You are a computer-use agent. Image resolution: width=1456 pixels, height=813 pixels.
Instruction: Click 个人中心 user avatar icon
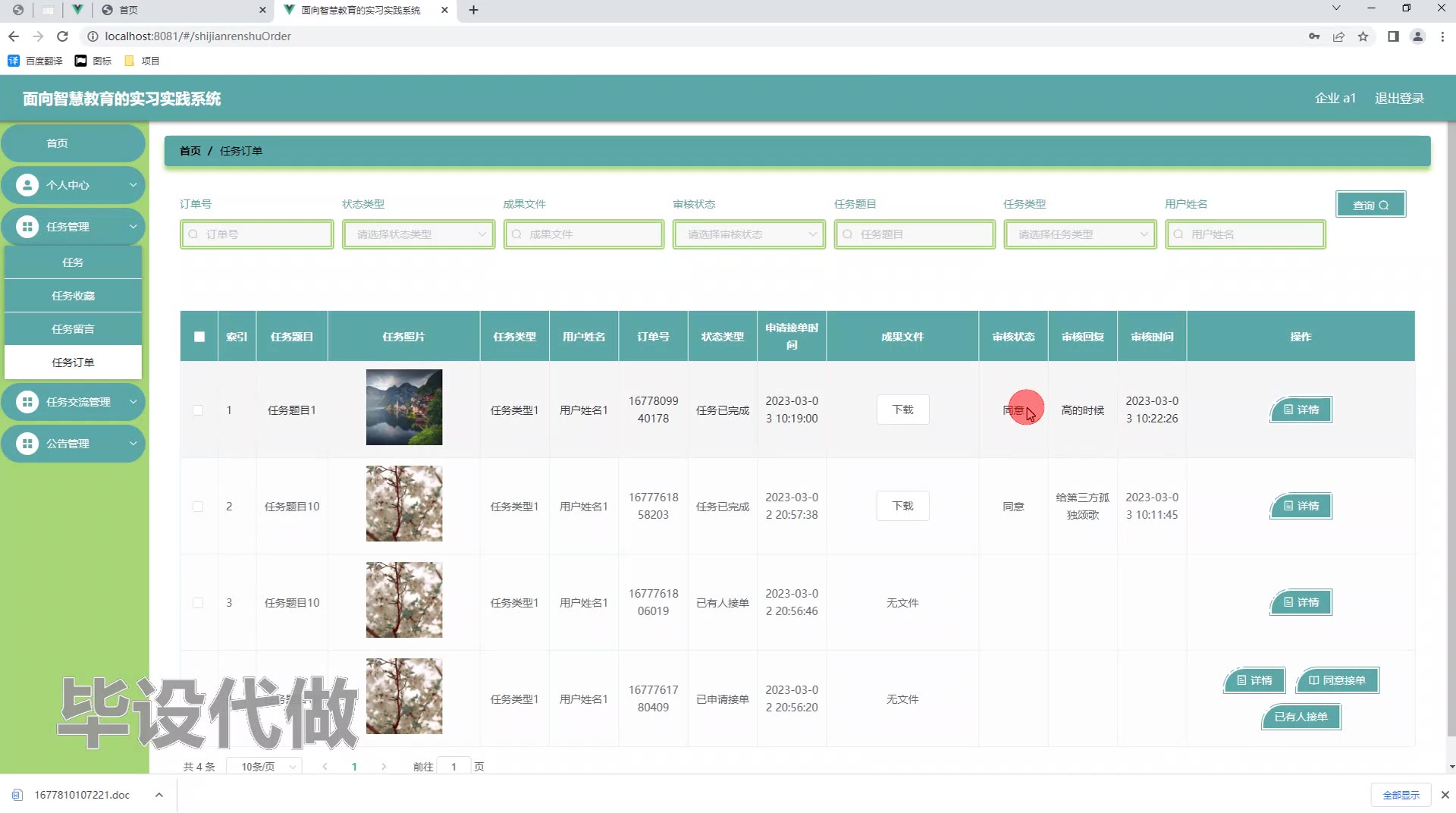point(27,185)
